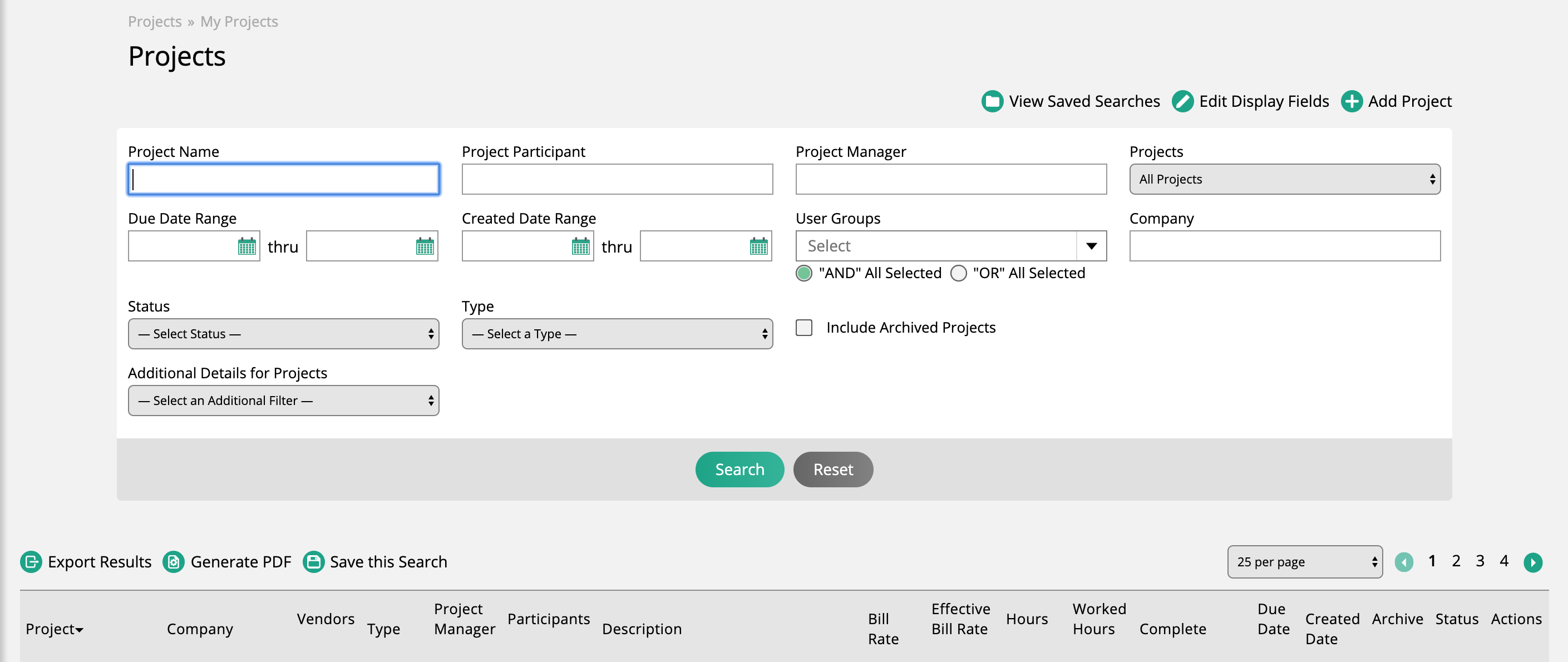This screenshot has height=662, width=1568.
Task: Open the Created Date end calendar icon
Action: pyautogui.click(x=758, y=246)
